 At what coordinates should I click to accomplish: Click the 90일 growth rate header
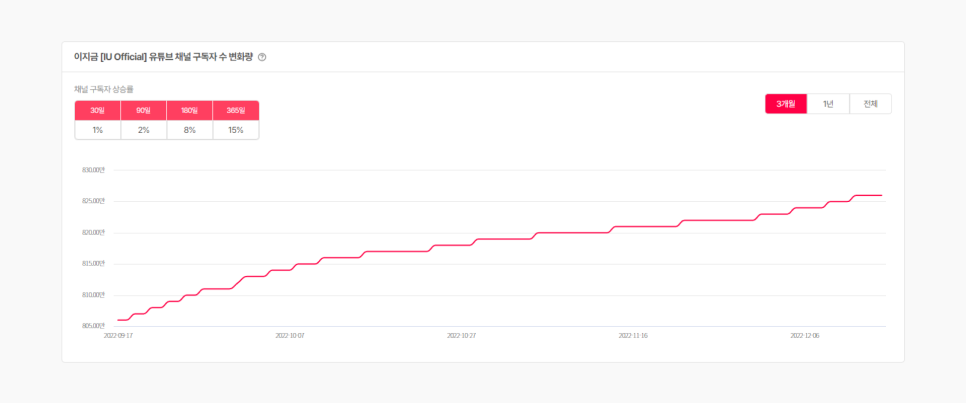coord(144,111)
